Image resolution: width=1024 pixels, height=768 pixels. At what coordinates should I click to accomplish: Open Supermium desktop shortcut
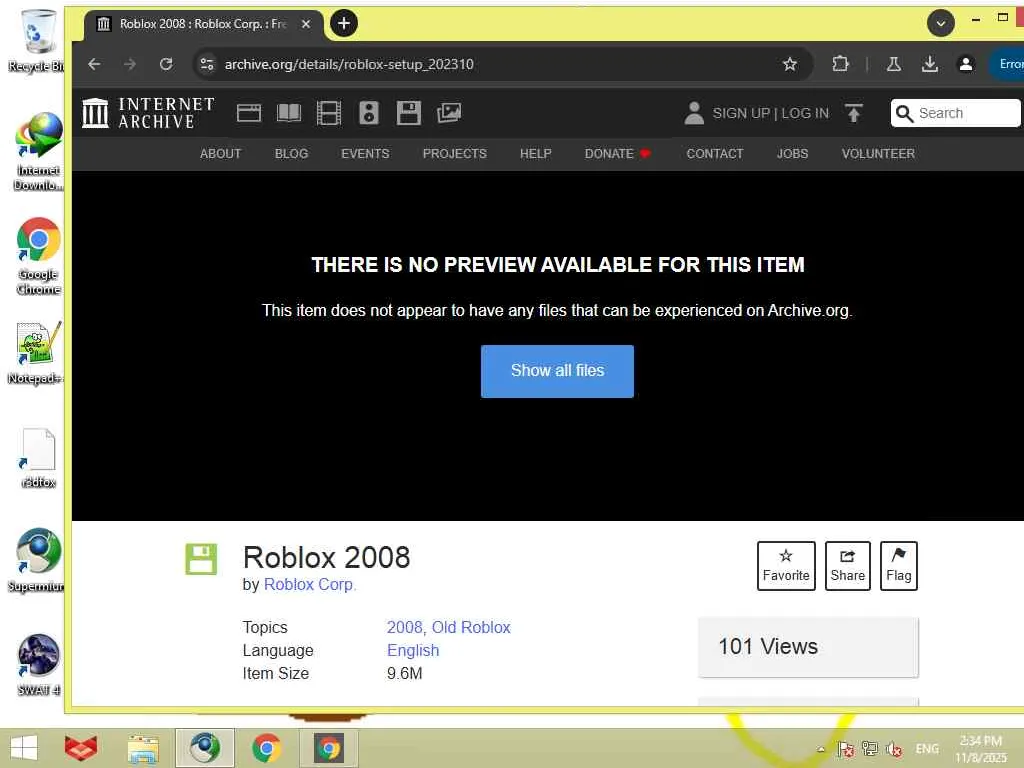[x=37, y=561]
